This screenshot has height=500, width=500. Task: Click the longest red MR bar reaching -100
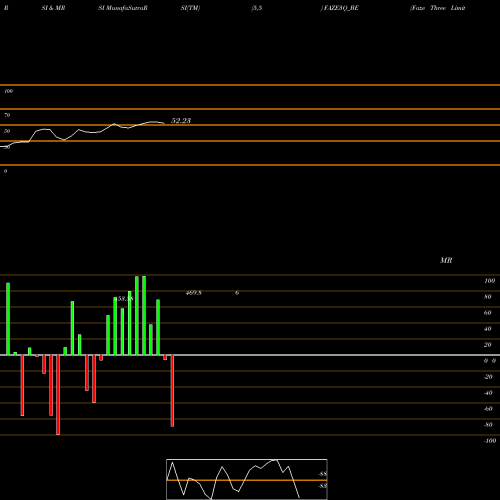tap(58, 395)
